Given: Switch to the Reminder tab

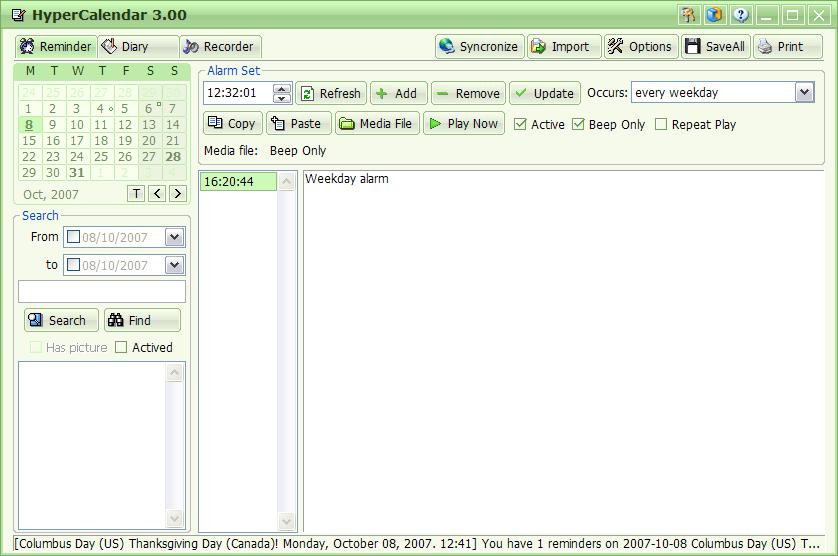Looking at the screenshot, I should tap(56, 47).
